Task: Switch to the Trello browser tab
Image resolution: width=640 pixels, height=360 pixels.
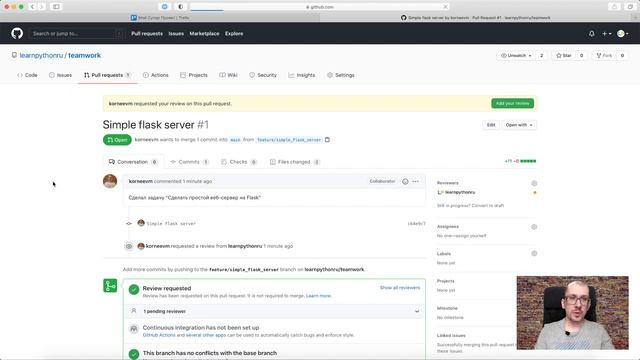Action: pos(160,18)
